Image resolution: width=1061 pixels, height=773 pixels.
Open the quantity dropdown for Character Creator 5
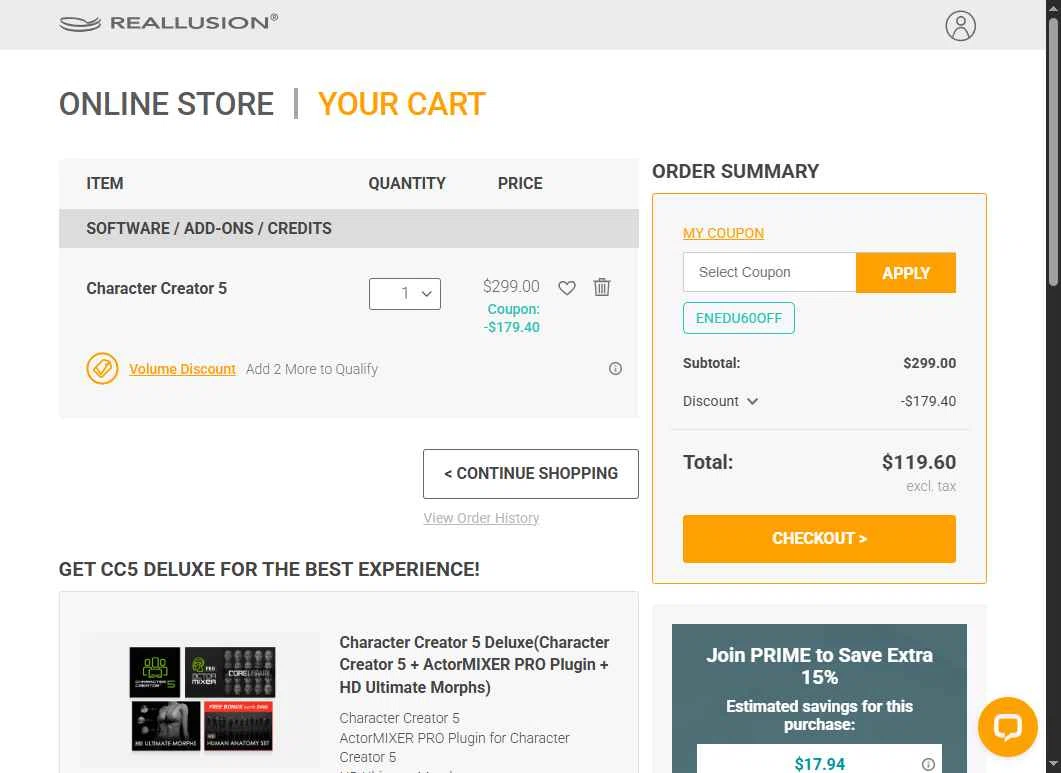coord(405,294)
